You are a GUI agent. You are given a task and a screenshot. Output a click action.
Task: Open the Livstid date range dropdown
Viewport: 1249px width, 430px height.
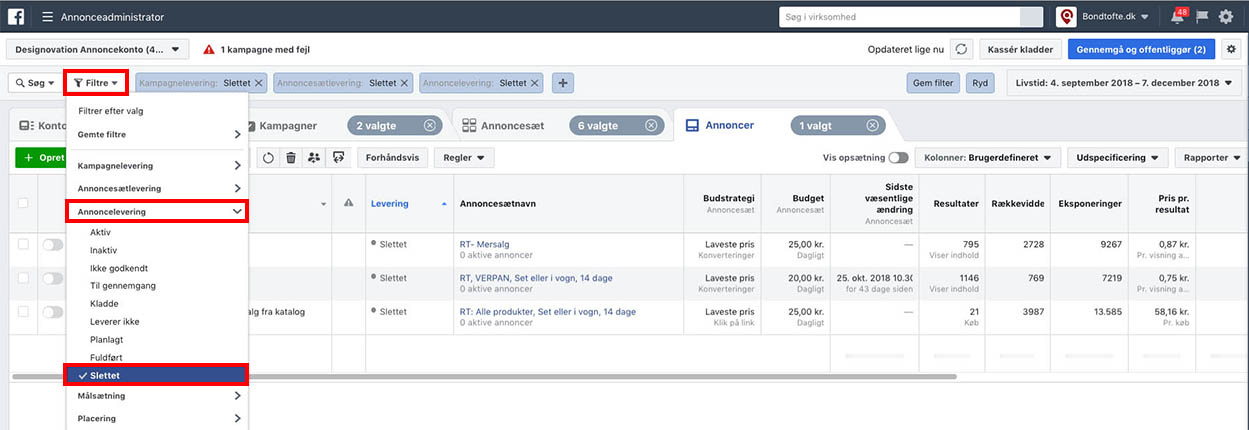tap(1126, 83)
